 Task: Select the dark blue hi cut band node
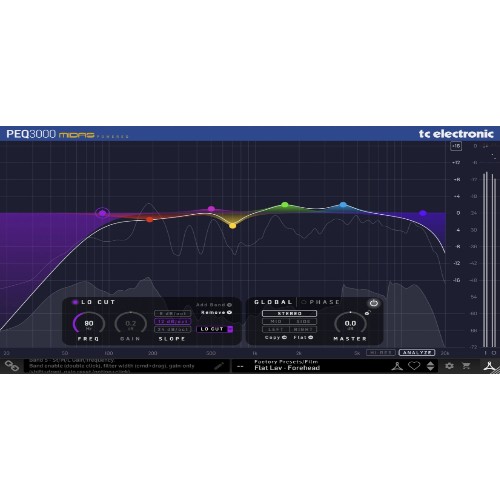click(423, 213)
